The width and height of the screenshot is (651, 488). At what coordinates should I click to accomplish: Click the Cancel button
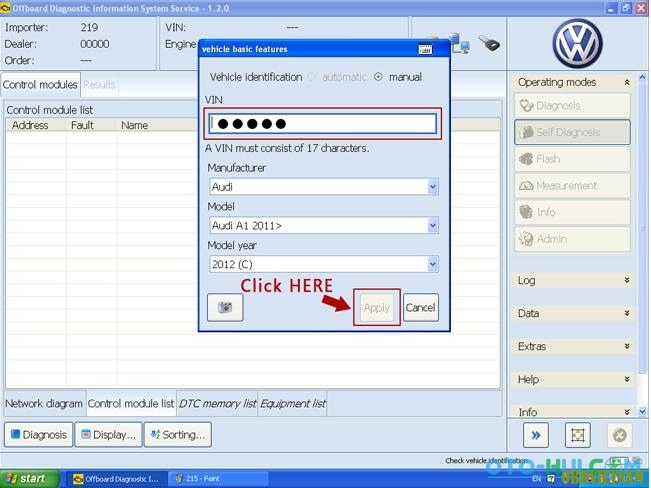(x=421, y=307)
